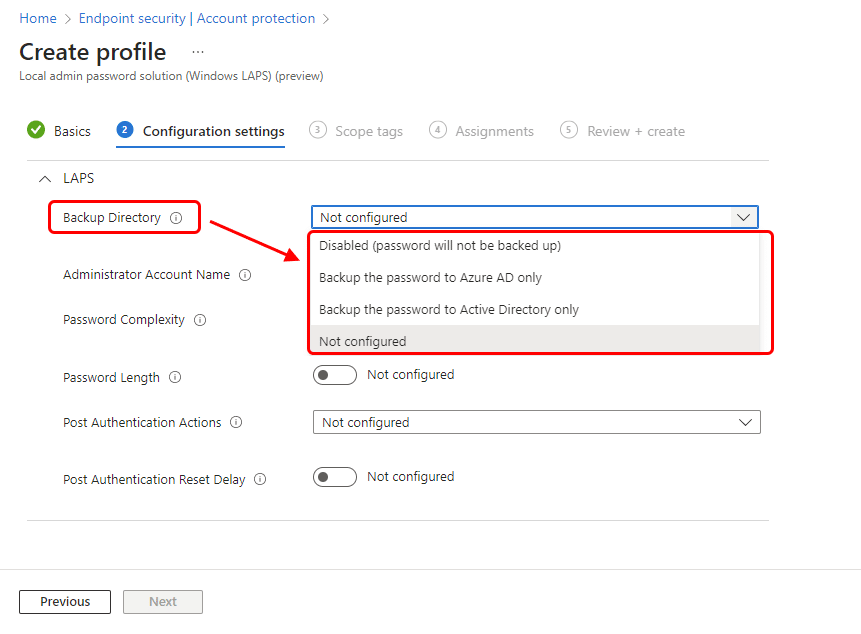Viewport: 861px width, 634px height.
Task: Enable the Post Authentication Reset Delay switch
Action: (x=334, y=477)
